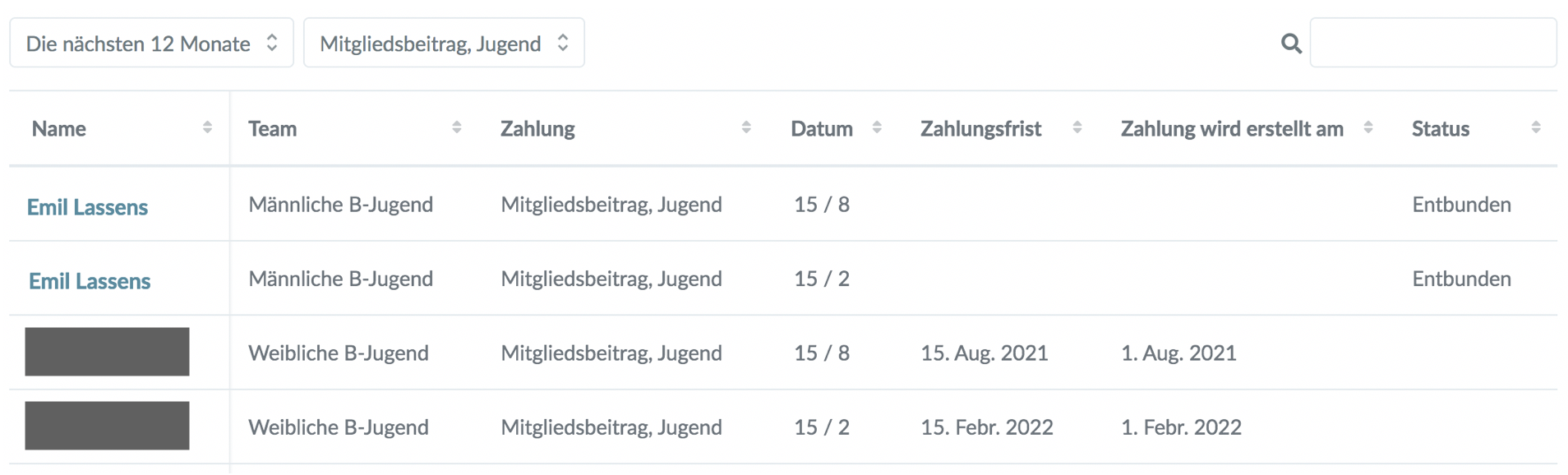1568x475 pixels.
Task: Open 'Mitgliedsbeitrag, Jugend' filter dropdown
Action: [444, 43]
